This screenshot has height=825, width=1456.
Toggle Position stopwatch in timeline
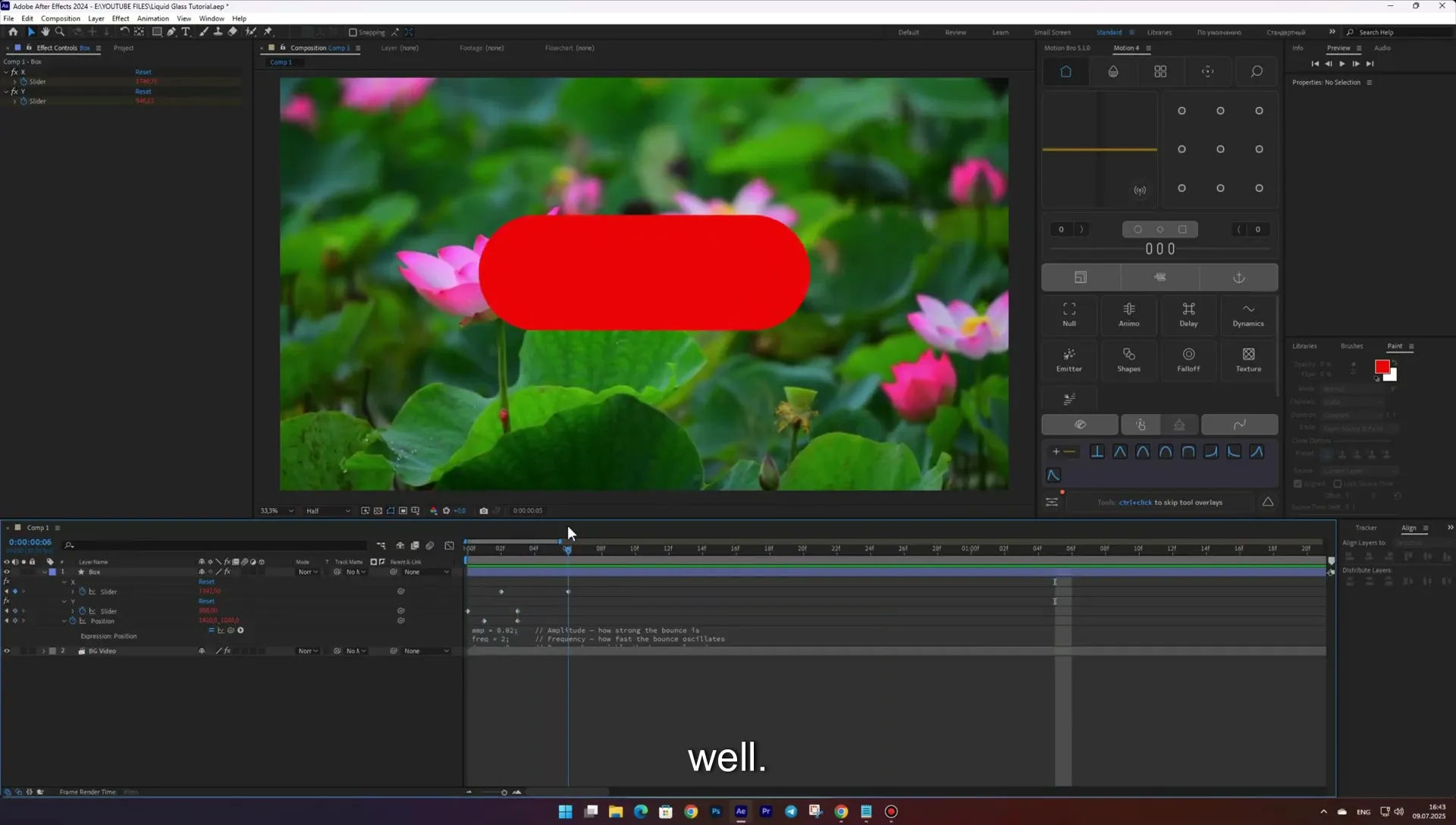coord(74,621)
